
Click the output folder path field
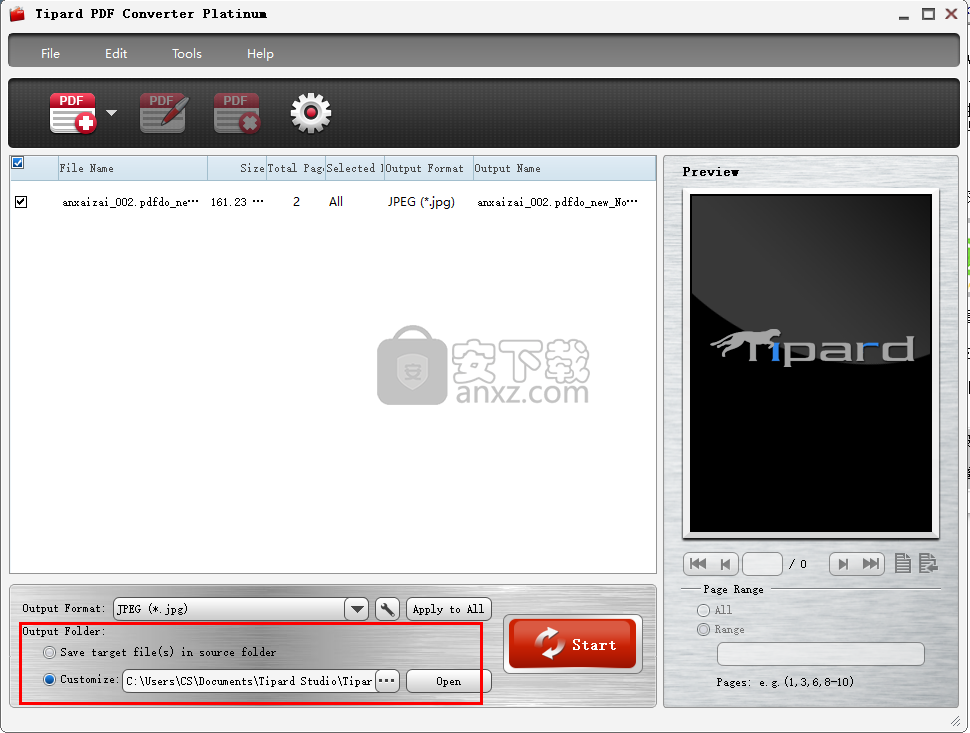tap(249, 681)
